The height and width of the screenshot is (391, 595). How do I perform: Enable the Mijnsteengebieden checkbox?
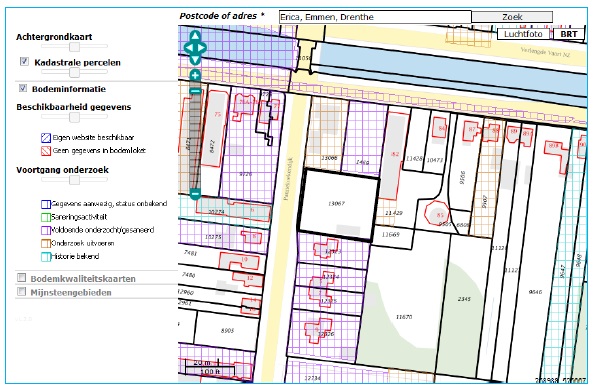pos(22,291)
